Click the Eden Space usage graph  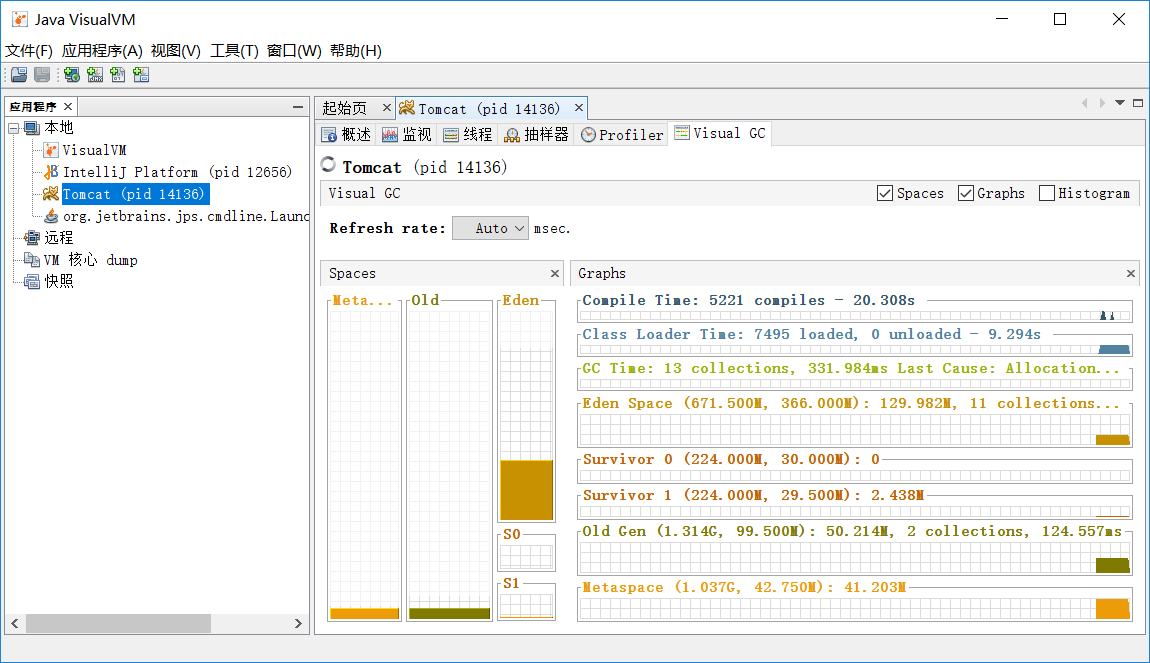[854, 430]
